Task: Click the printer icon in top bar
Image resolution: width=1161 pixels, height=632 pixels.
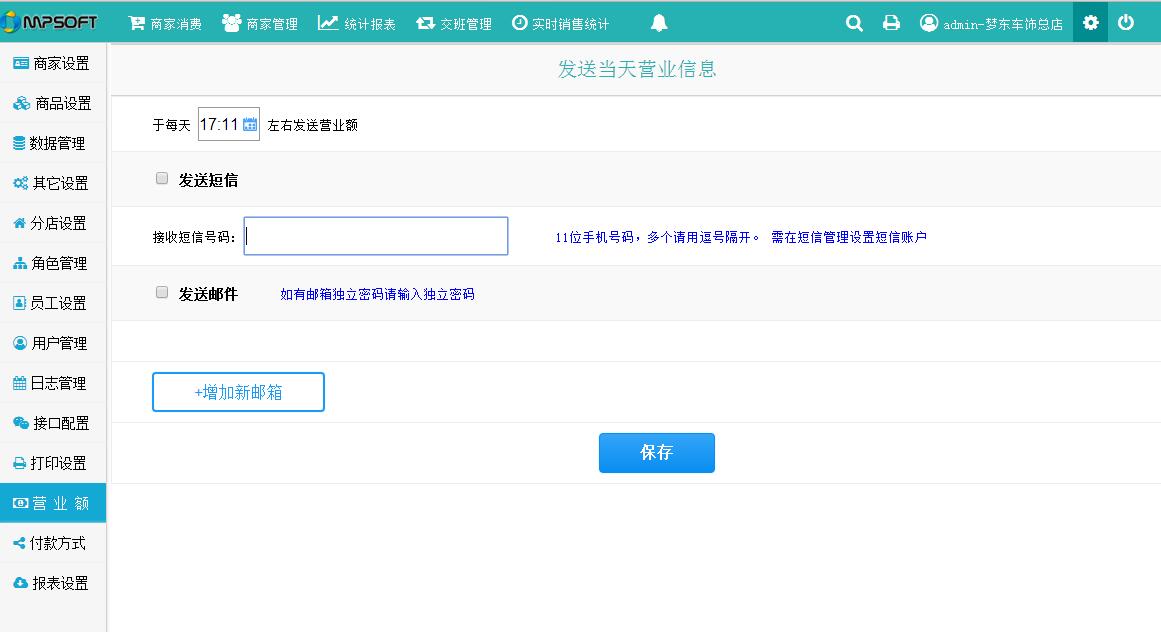Action: click(x=891, y=23)
